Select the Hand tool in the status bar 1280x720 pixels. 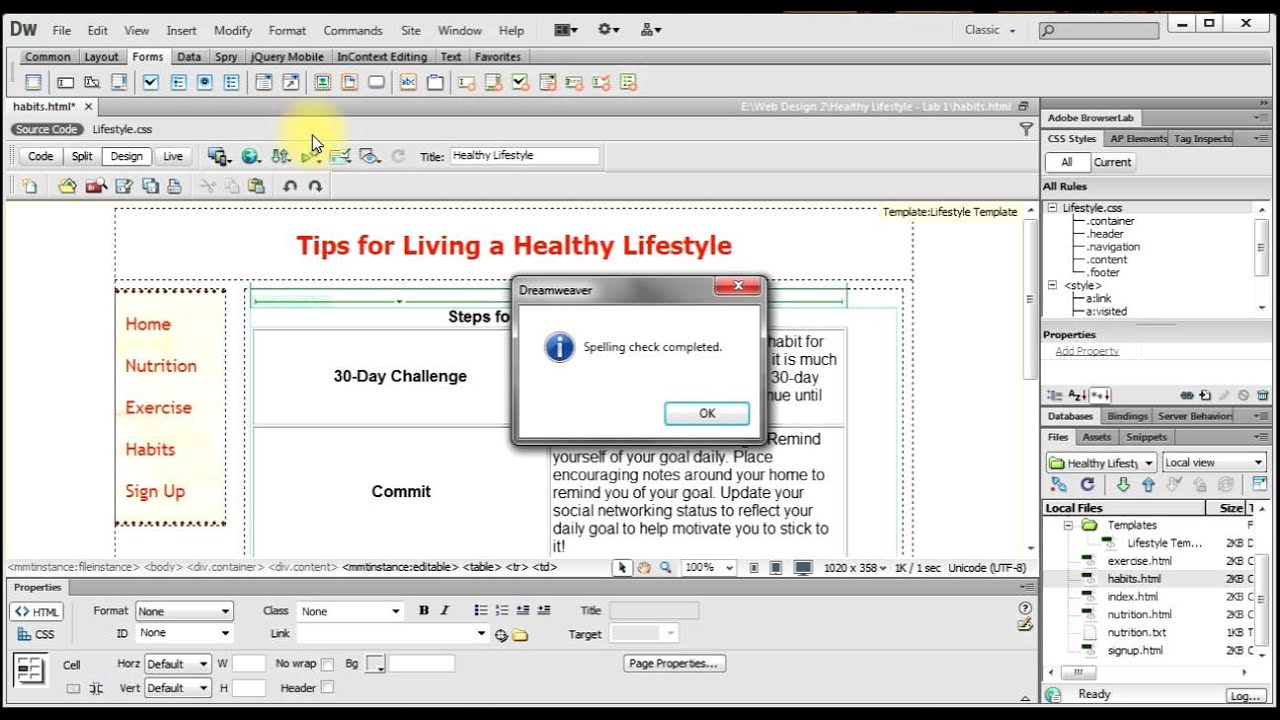(644, 567)
